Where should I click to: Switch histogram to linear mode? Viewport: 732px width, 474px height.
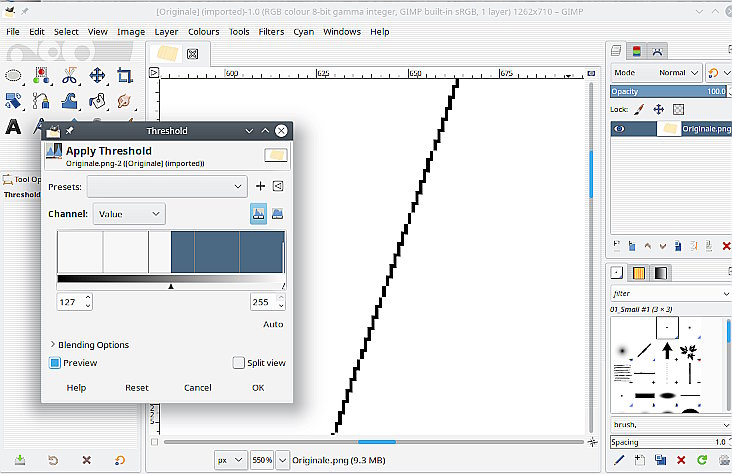click(x=259, y=213)
